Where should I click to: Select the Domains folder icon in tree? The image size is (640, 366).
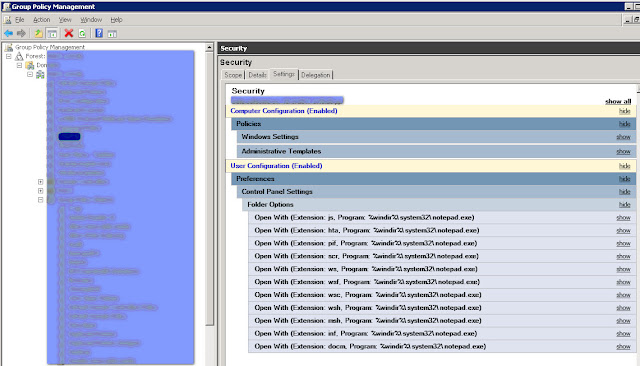30,65
